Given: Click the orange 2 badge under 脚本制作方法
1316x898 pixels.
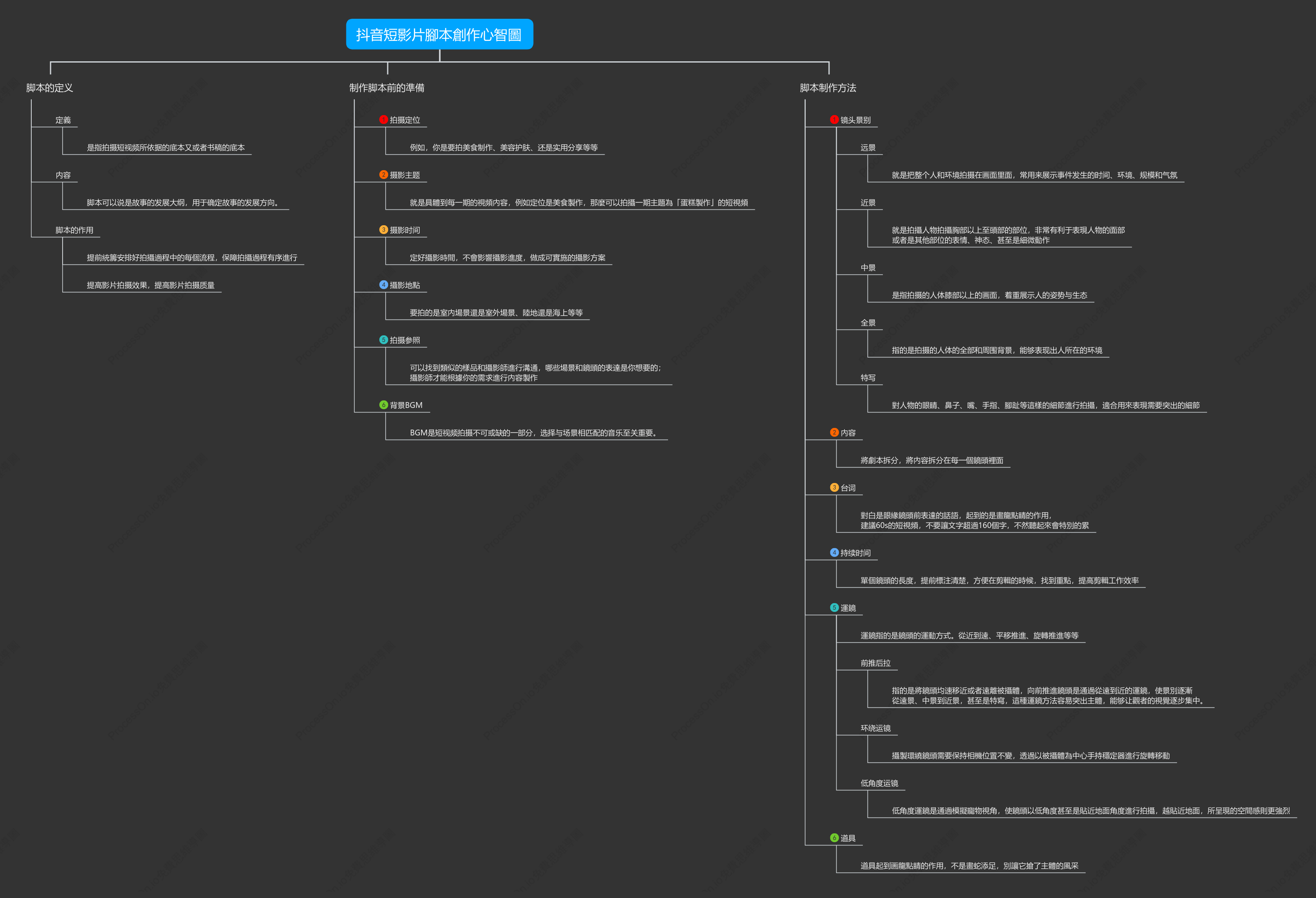Looking at the screenshot, I should (x=834, y=432).
